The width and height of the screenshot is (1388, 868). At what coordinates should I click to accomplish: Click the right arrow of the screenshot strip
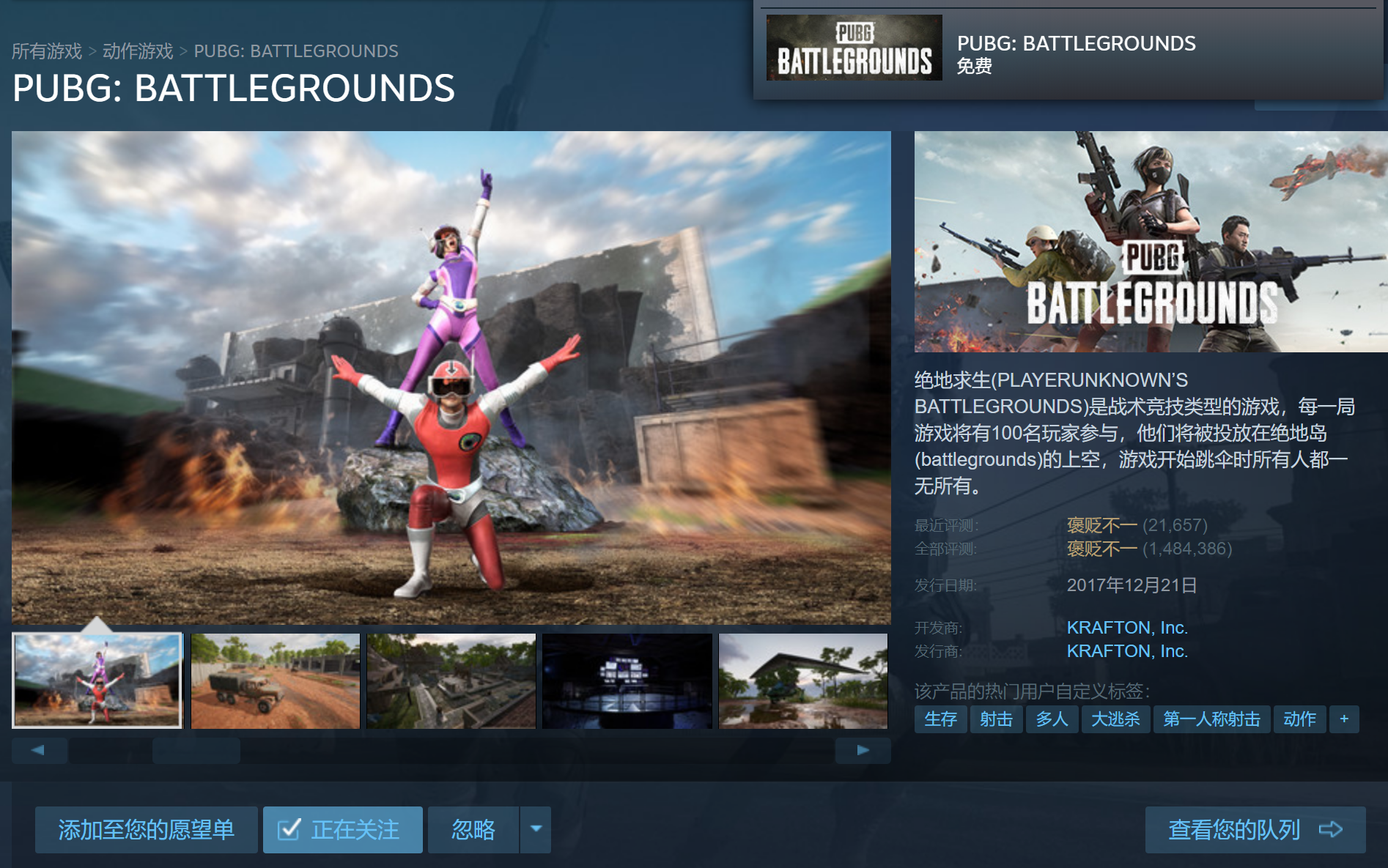863,750
